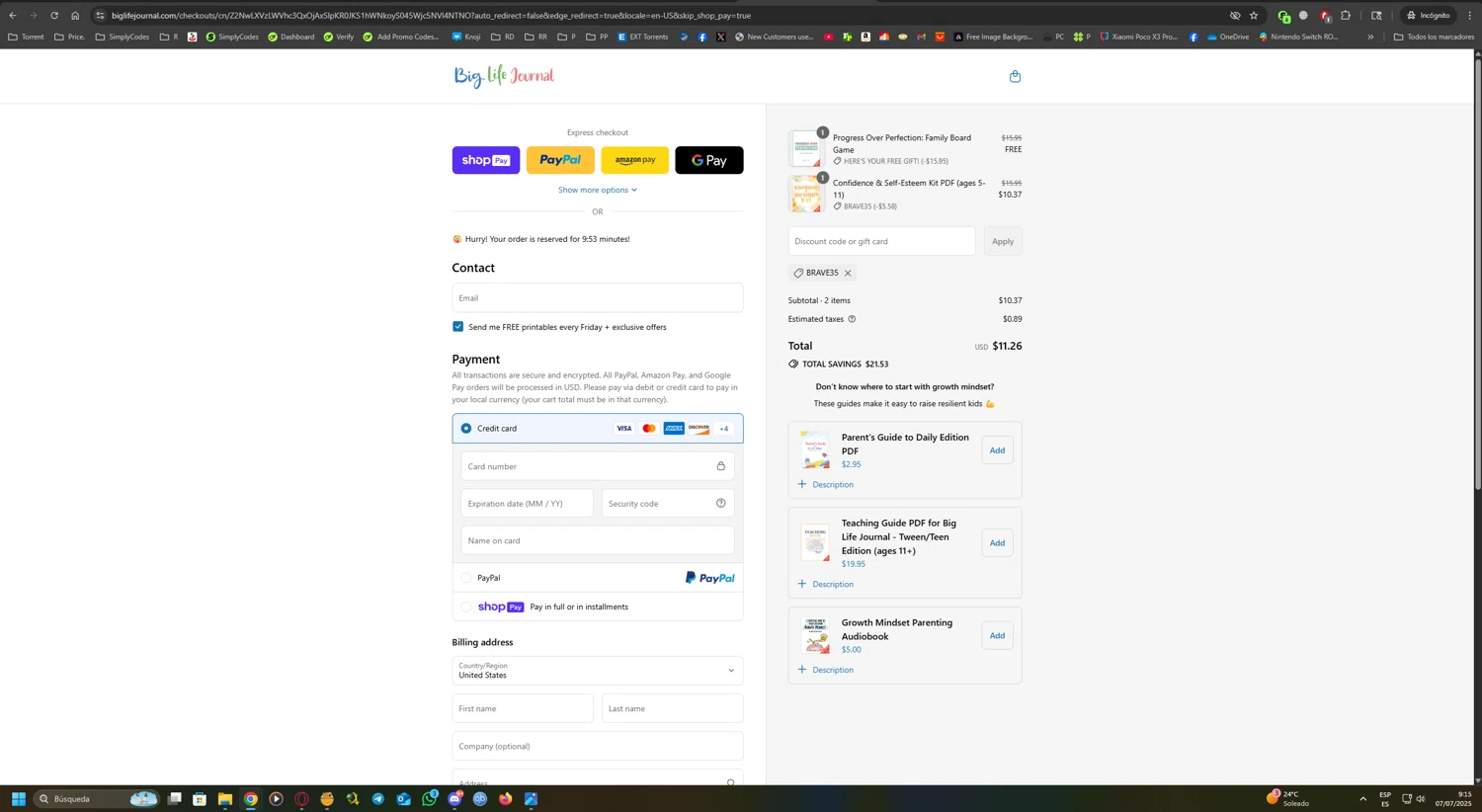Show hidden system tray icons chevron
The width and height of the screenshot is (1482, 812).
(x=1362, y=799)
